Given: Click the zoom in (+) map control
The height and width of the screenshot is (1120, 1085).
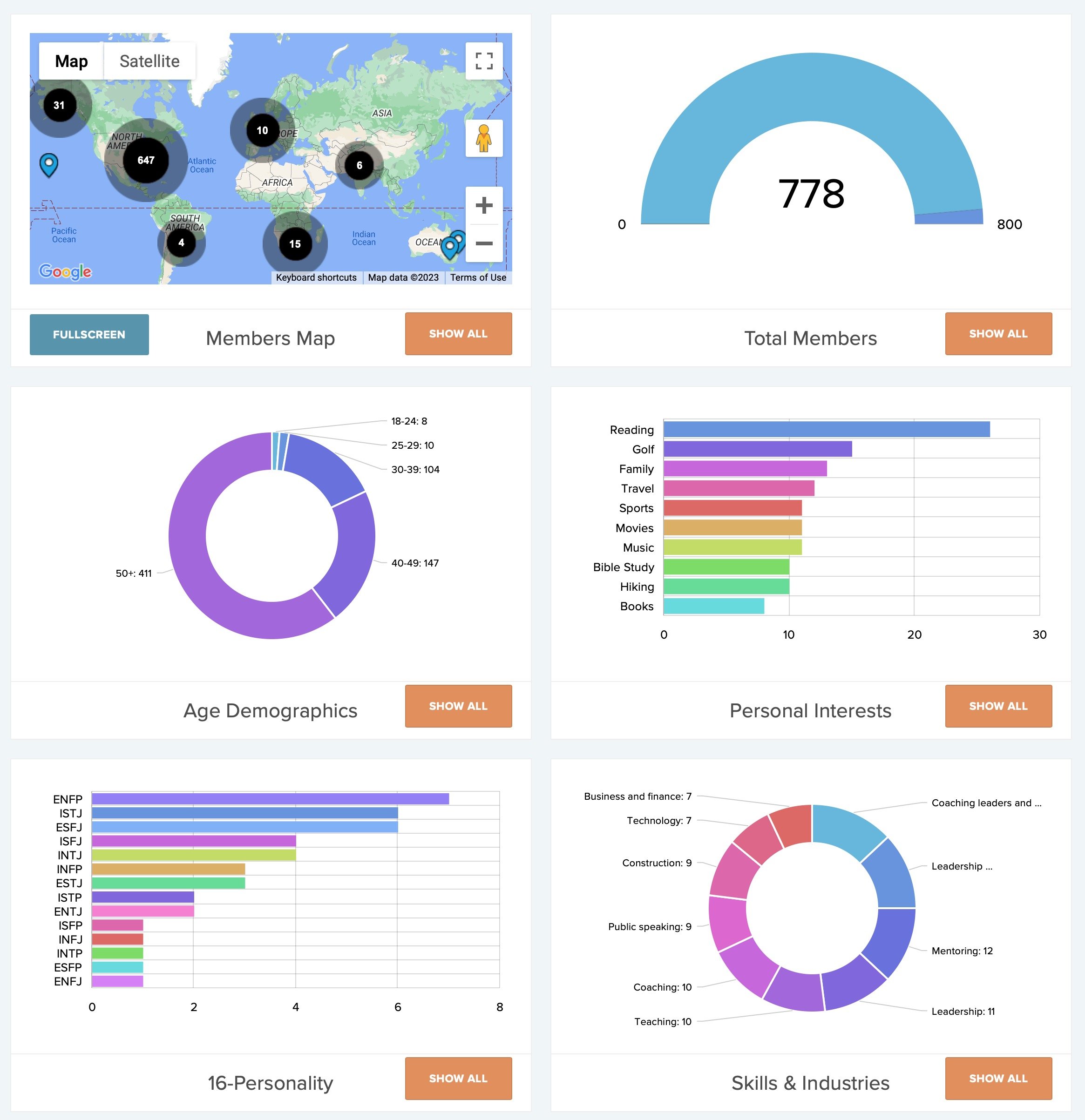Looking at the screenshot, I should tap(484, 205).
